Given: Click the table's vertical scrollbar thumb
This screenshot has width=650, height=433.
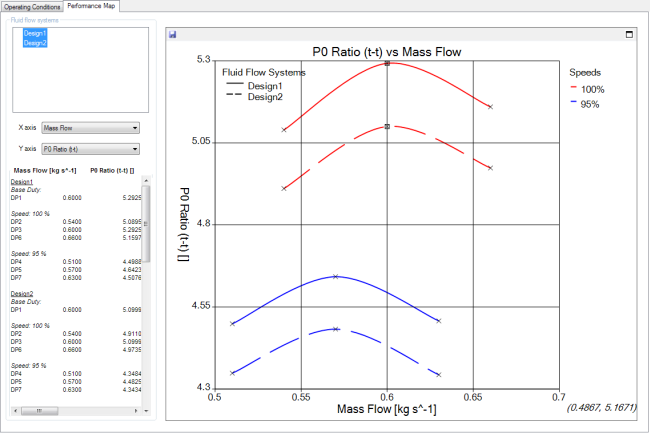Looking at the screenshot, I should coord(146,224).
